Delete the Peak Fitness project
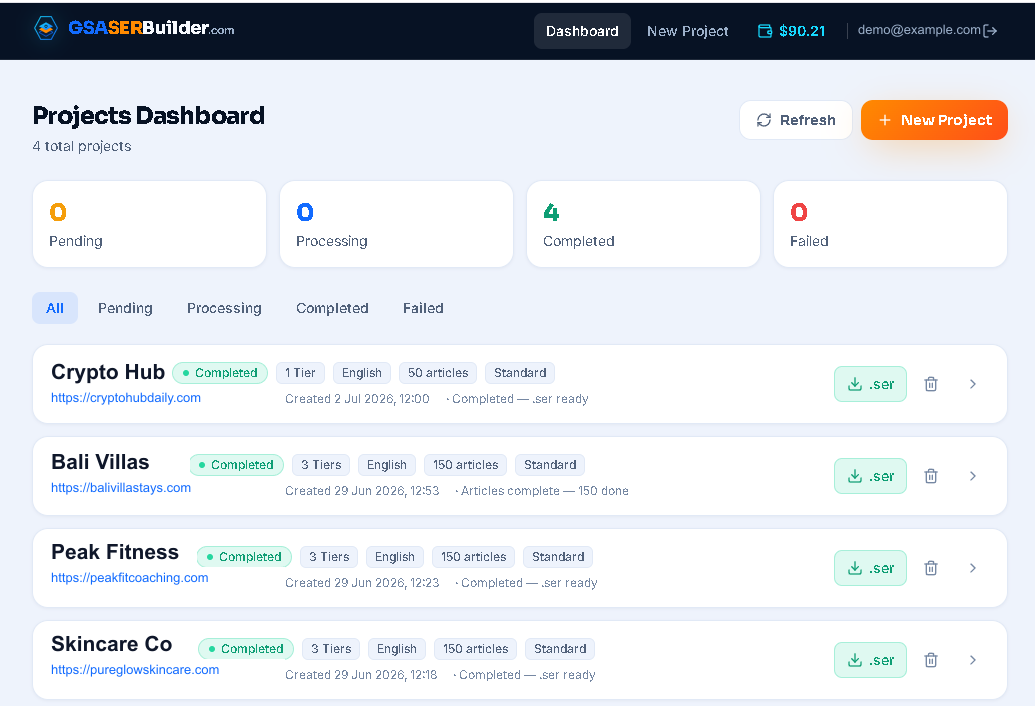Viewport: 1035px width, 706px height. (931, 568)
